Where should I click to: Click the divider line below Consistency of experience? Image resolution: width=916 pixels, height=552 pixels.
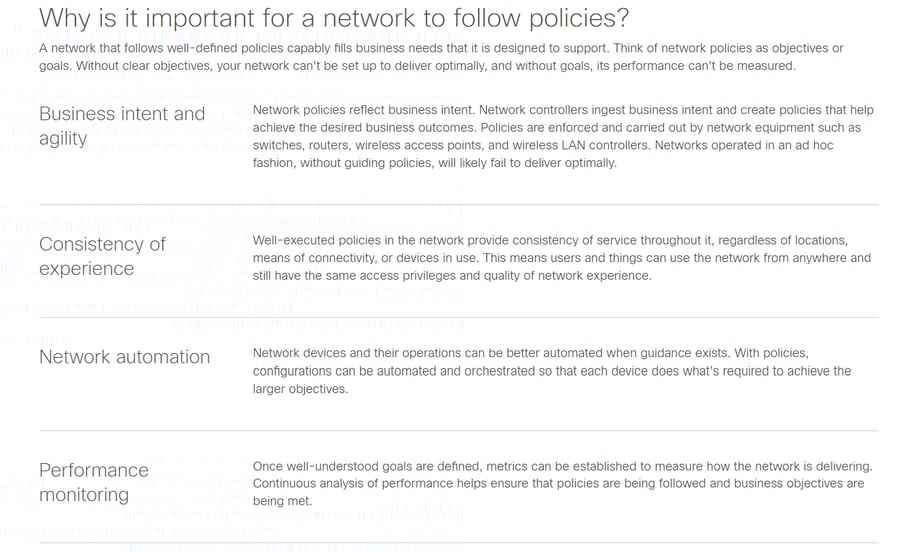(x=458, y=318)
